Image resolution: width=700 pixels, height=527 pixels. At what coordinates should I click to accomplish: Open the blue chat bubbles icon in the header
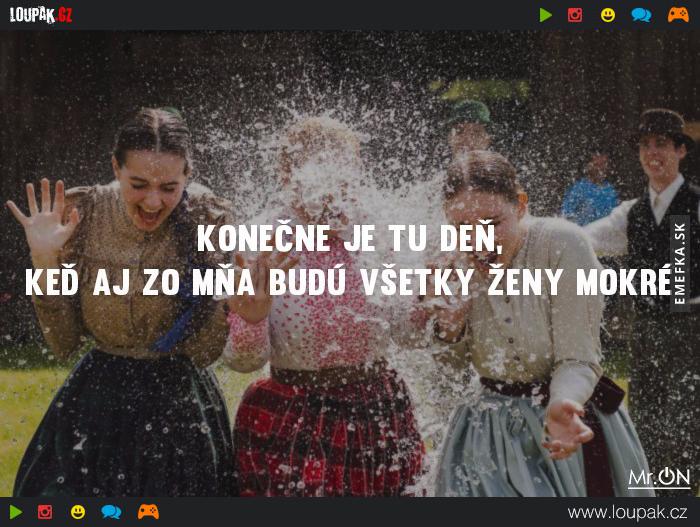pos(641,15)
